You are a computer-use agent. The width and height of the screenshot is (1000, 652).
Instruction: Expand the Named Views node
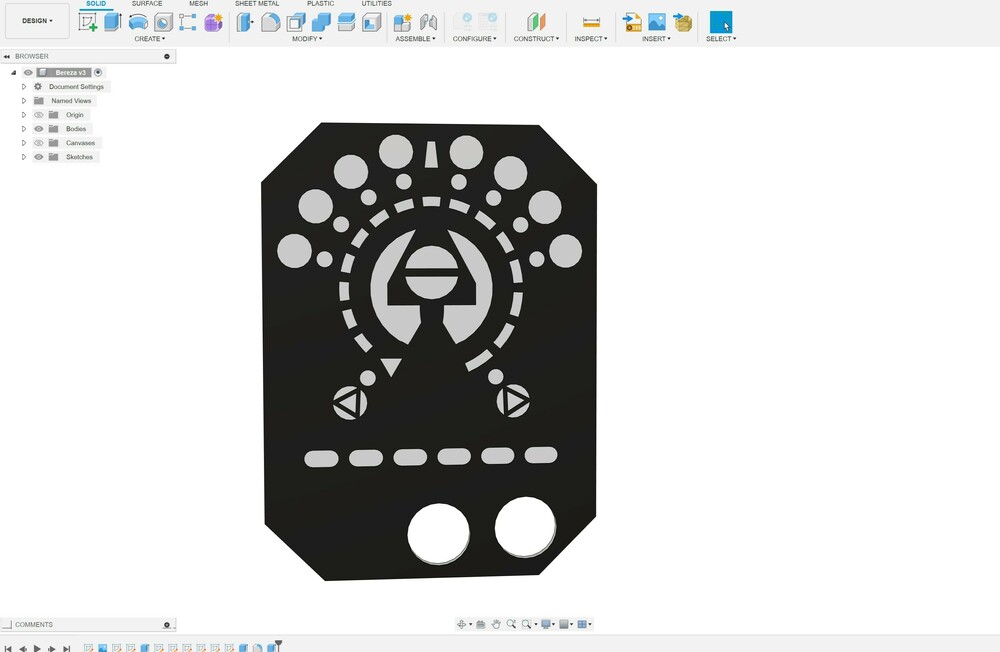(24, 101)
